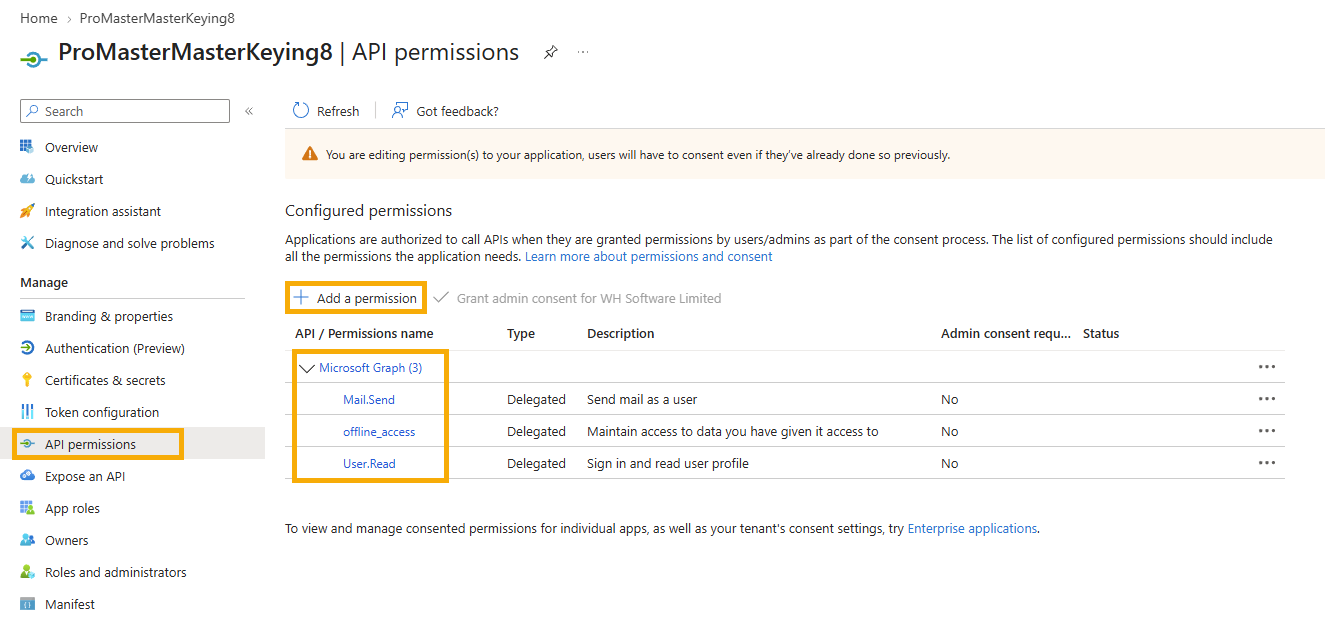
Task: Click the Owners people icon
Action: click(27, 540)
